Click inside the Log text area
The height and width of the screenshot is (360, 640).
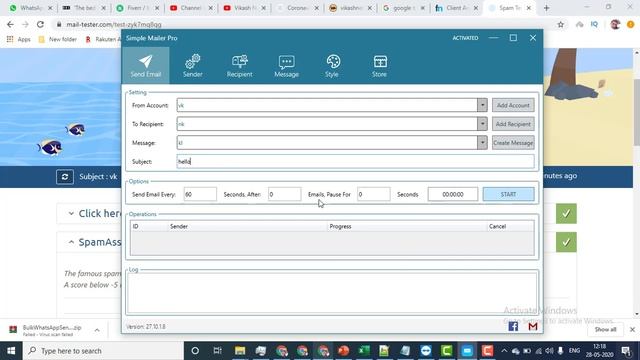point(332,293)
